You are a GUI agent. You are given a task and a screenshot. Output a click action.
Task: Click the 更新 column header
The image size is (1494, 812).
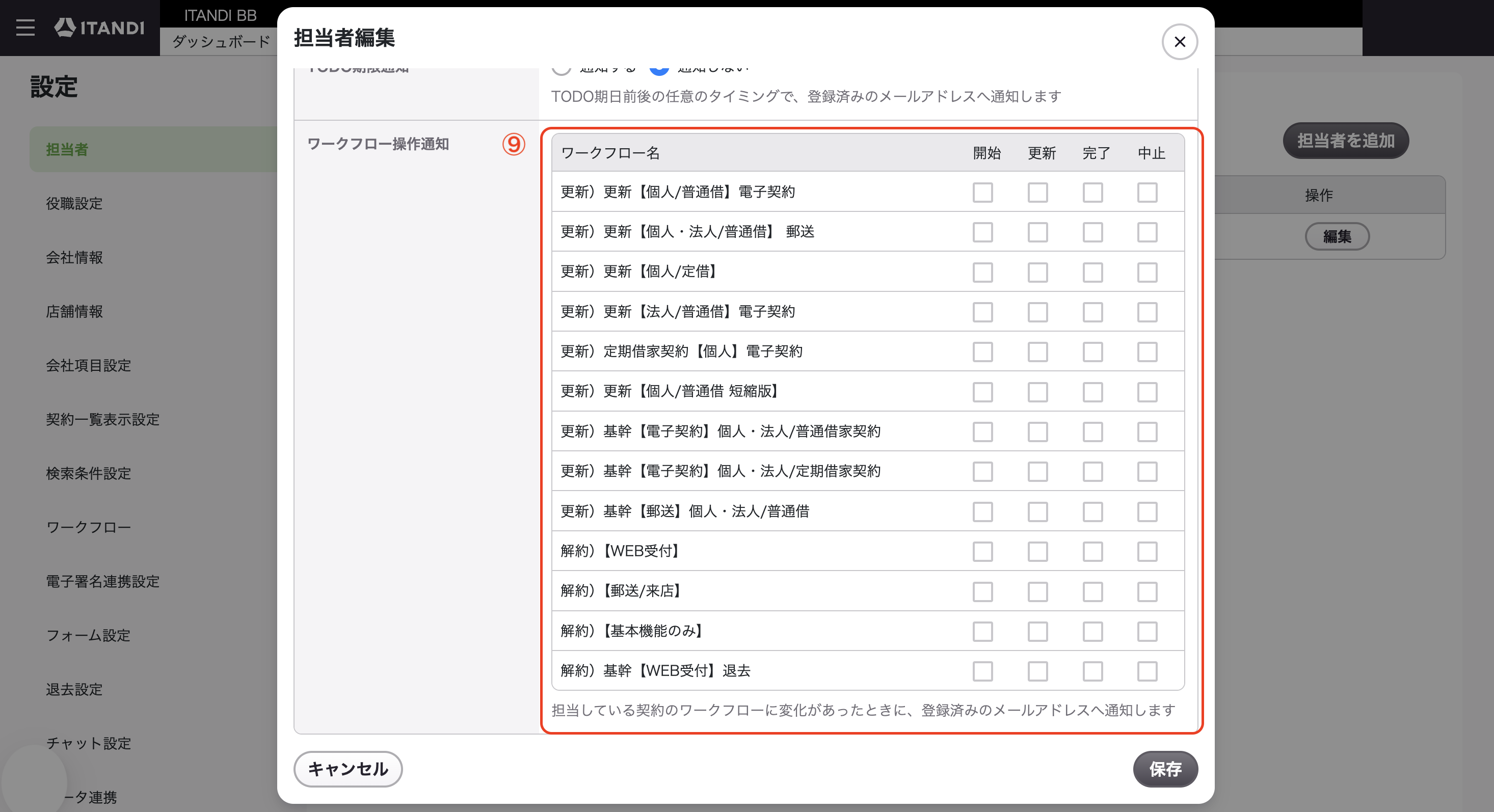1042,152
